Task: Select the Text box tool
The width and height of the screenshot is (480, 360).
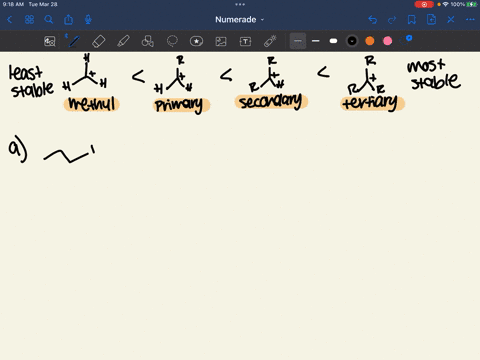Action: 245,41
